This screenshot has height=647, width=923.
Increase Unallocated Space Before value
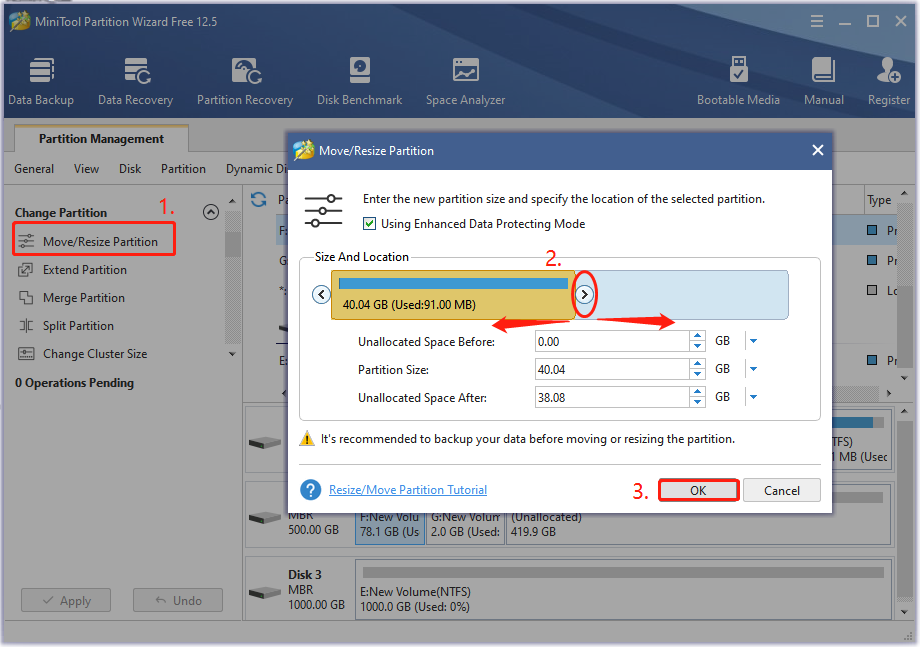pyautogui.click(x=698, y=336)
